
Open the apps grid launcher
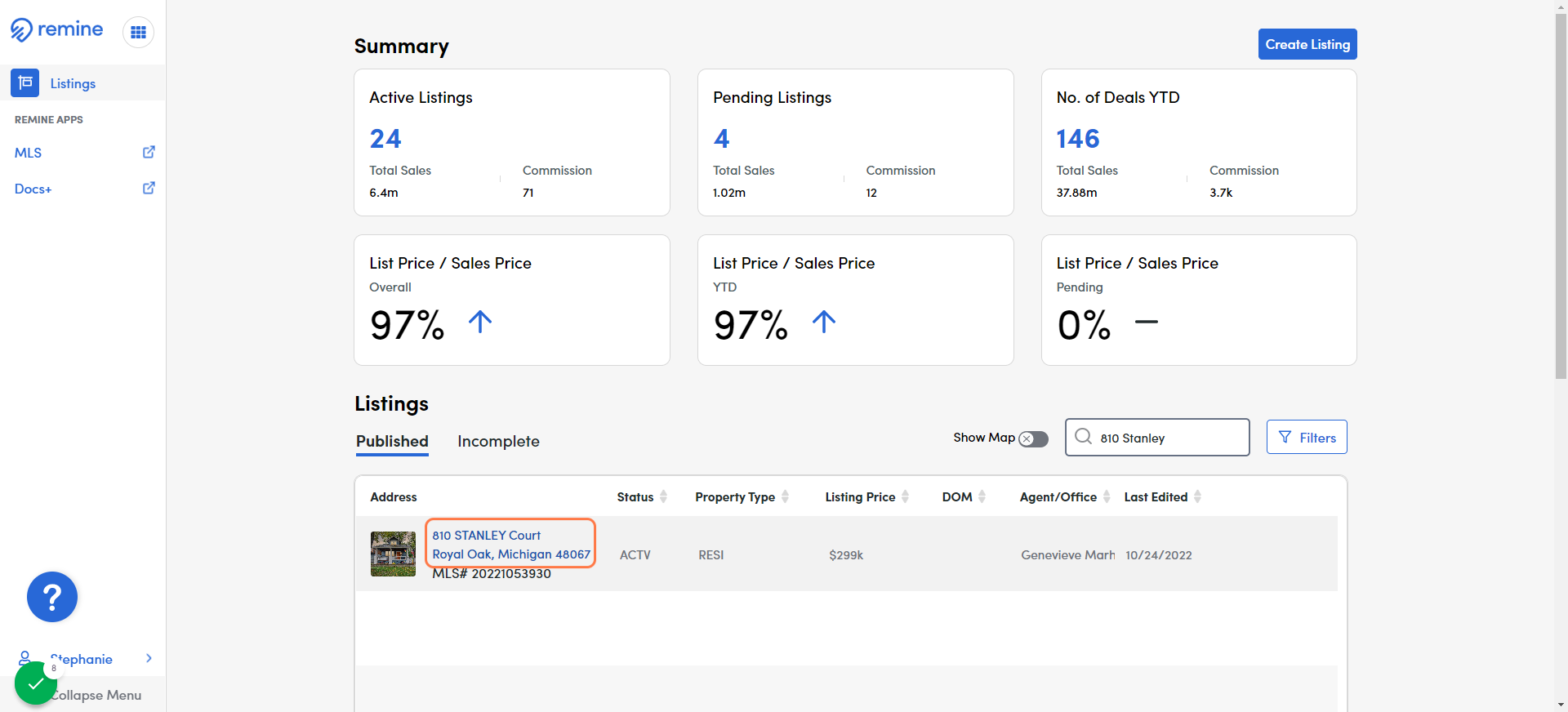(x=138, y=33)
